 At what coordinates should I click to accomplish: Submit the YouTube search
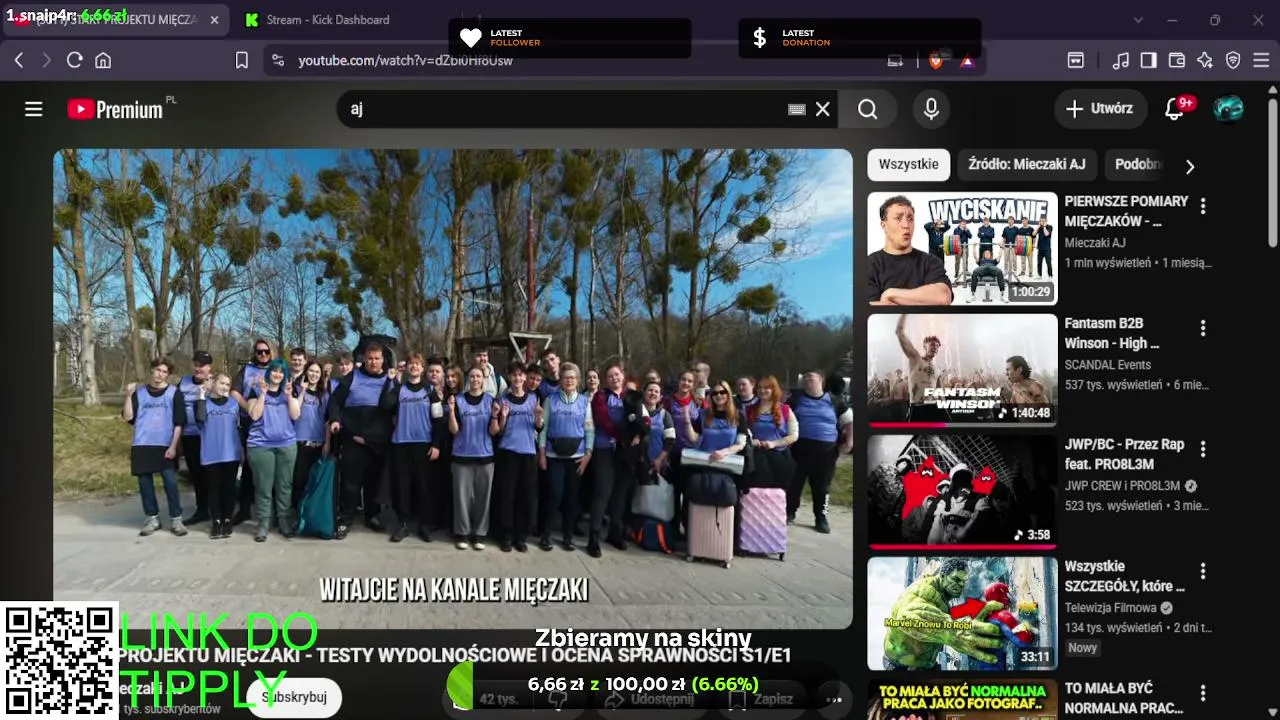(867, 109)
